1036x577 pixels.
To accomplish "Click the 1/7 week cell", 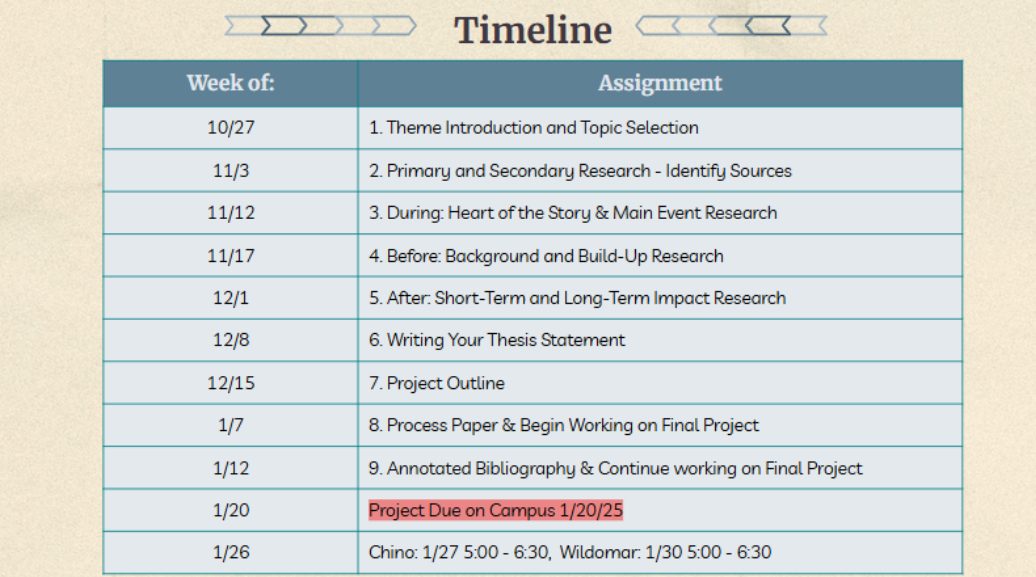I will (x=230, y=425).
